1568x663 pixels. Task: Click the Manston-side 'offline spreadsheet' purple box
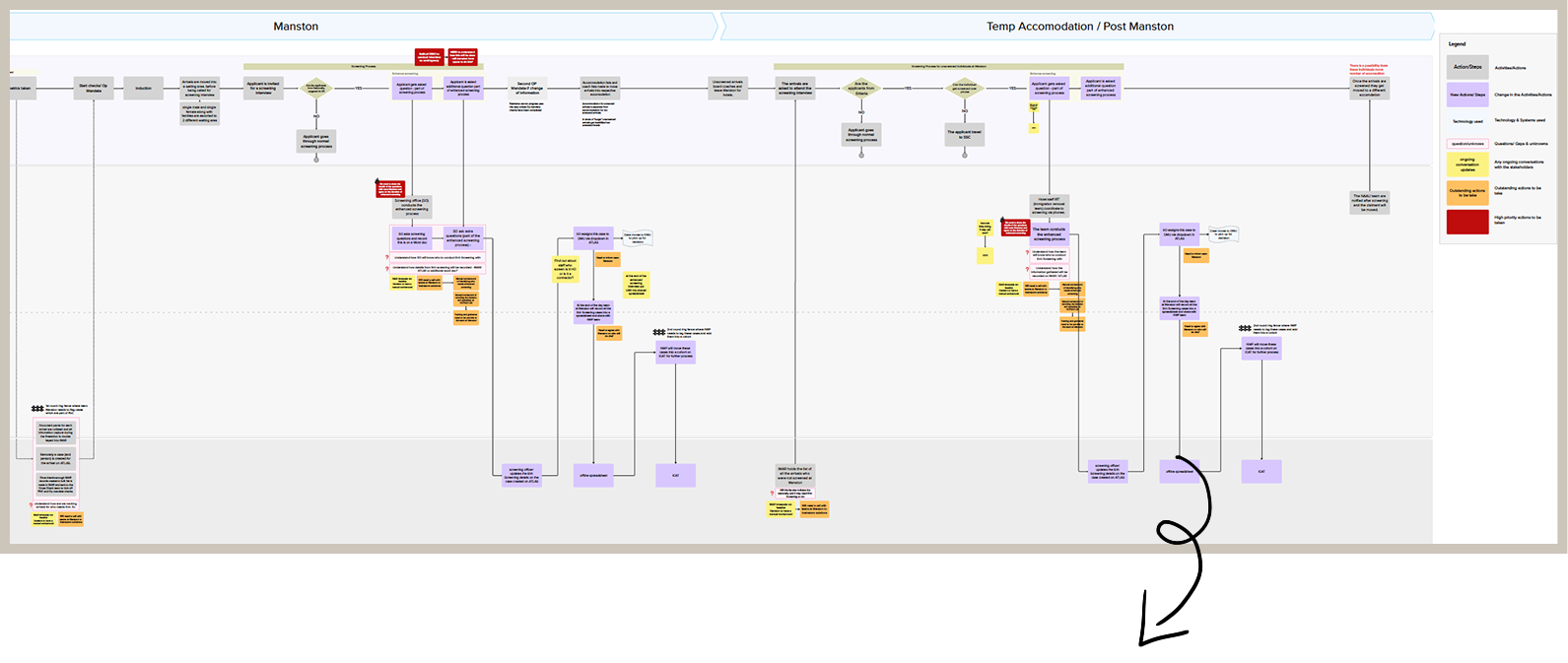click(x=593, y=476)
